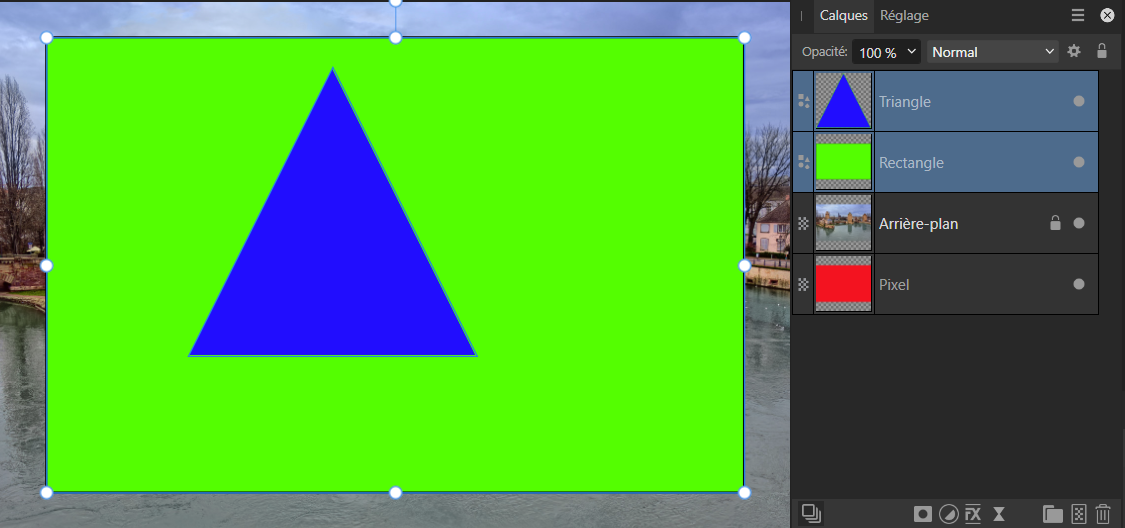Image resolution: width=1125 pixels, height=528 pixels.
Task: Toggle visibility of the Pixel layer
Action: [1078, 284]
